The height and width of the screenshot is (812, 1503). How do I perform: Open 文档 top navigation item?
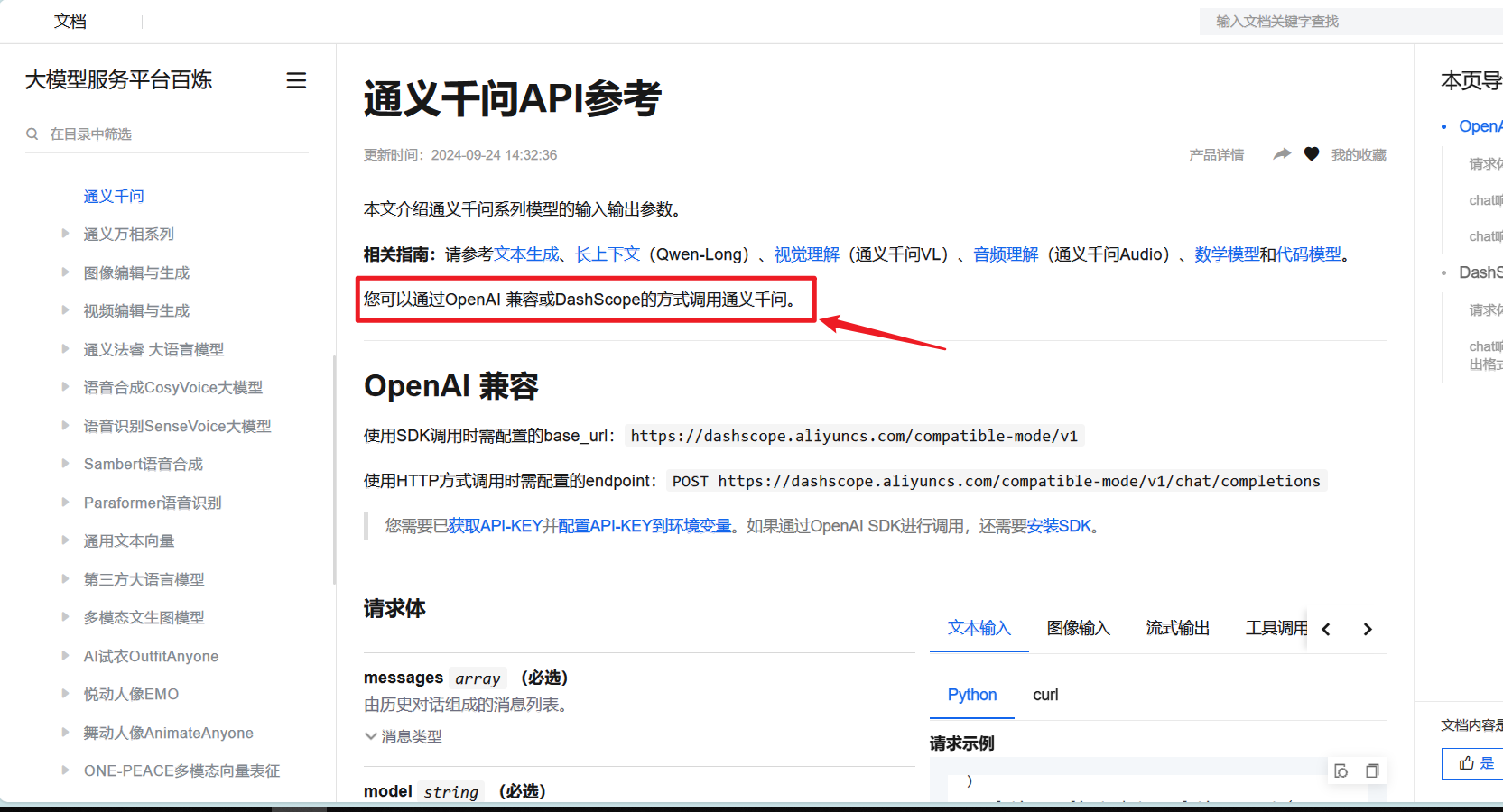70,21
